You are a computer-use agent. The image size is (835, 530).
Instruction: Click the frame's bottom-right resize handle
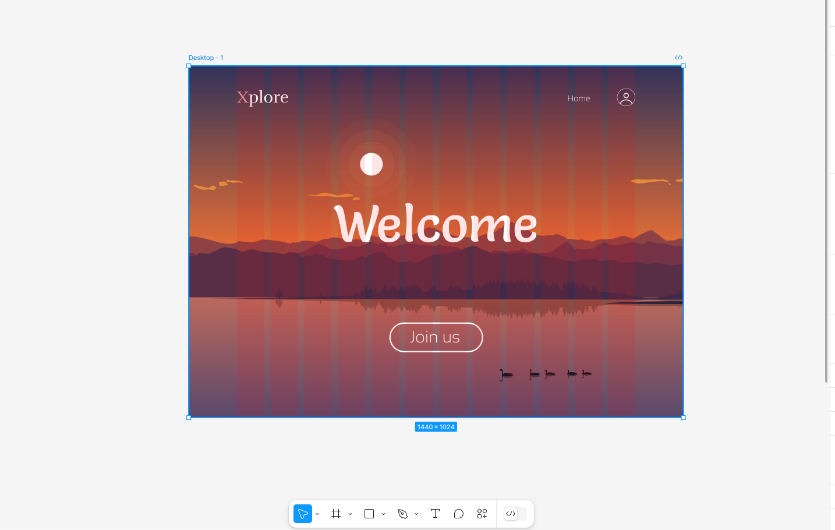(683, 418)
